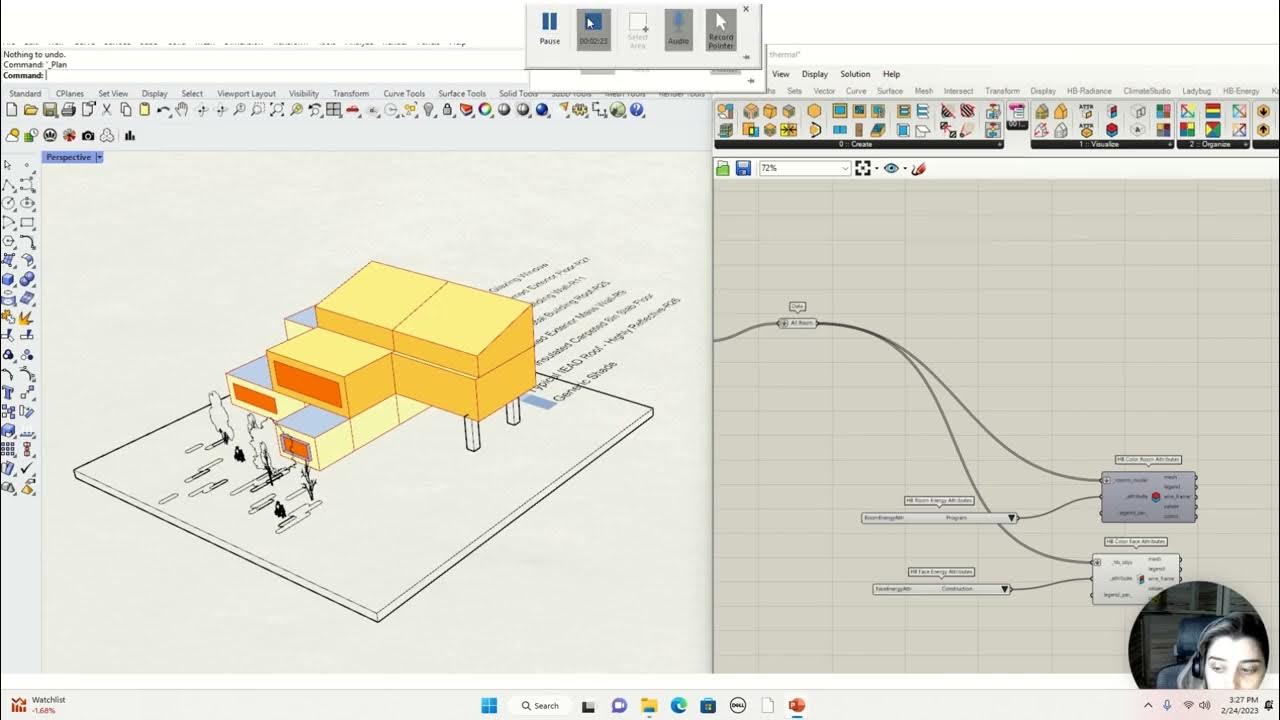The height and width of the screenshot is (720, 1280).
Task: Toggle Record Pointer in recorder bar
Action: click(721, 30)
